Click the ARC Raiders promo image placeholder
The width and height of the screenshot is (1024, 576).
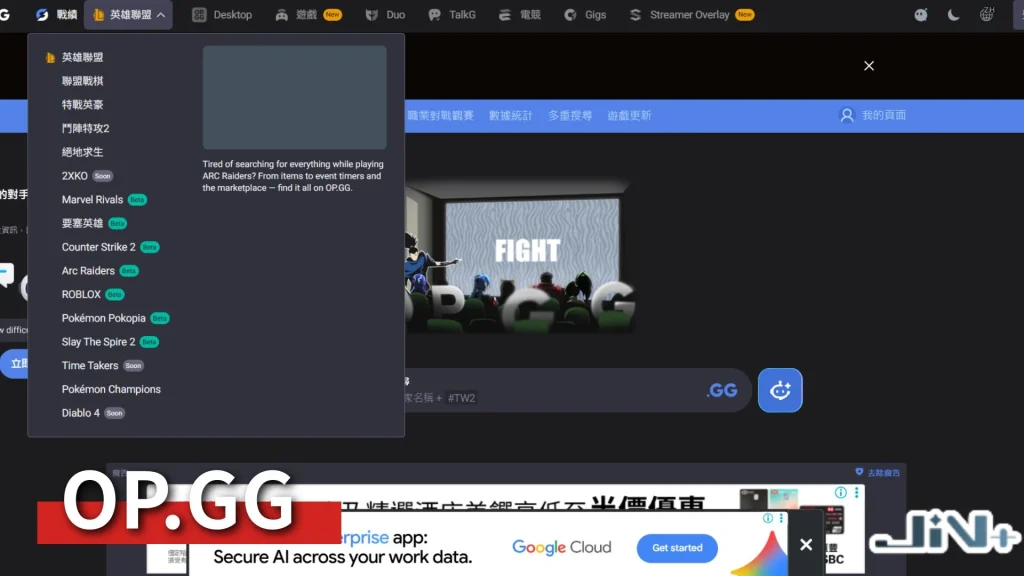pos(295,97)
